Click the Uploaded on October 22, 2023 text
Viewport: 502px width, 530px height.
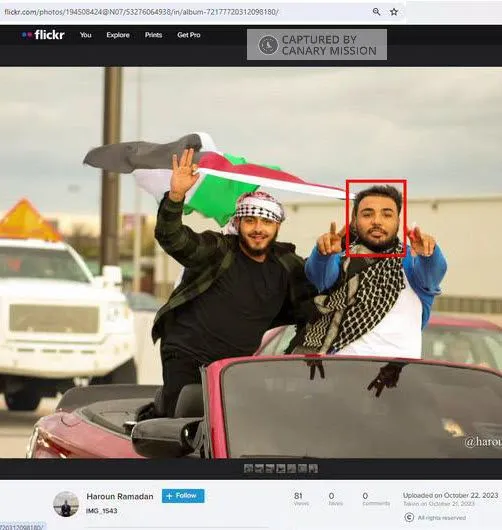[450, 495]
